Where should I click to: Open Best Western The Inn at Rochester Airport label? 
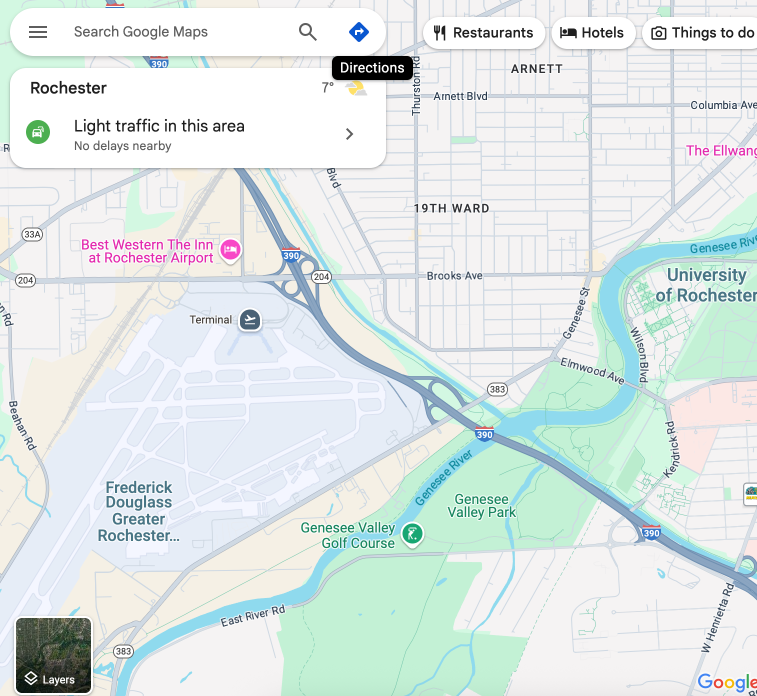[x=147, y=251]
